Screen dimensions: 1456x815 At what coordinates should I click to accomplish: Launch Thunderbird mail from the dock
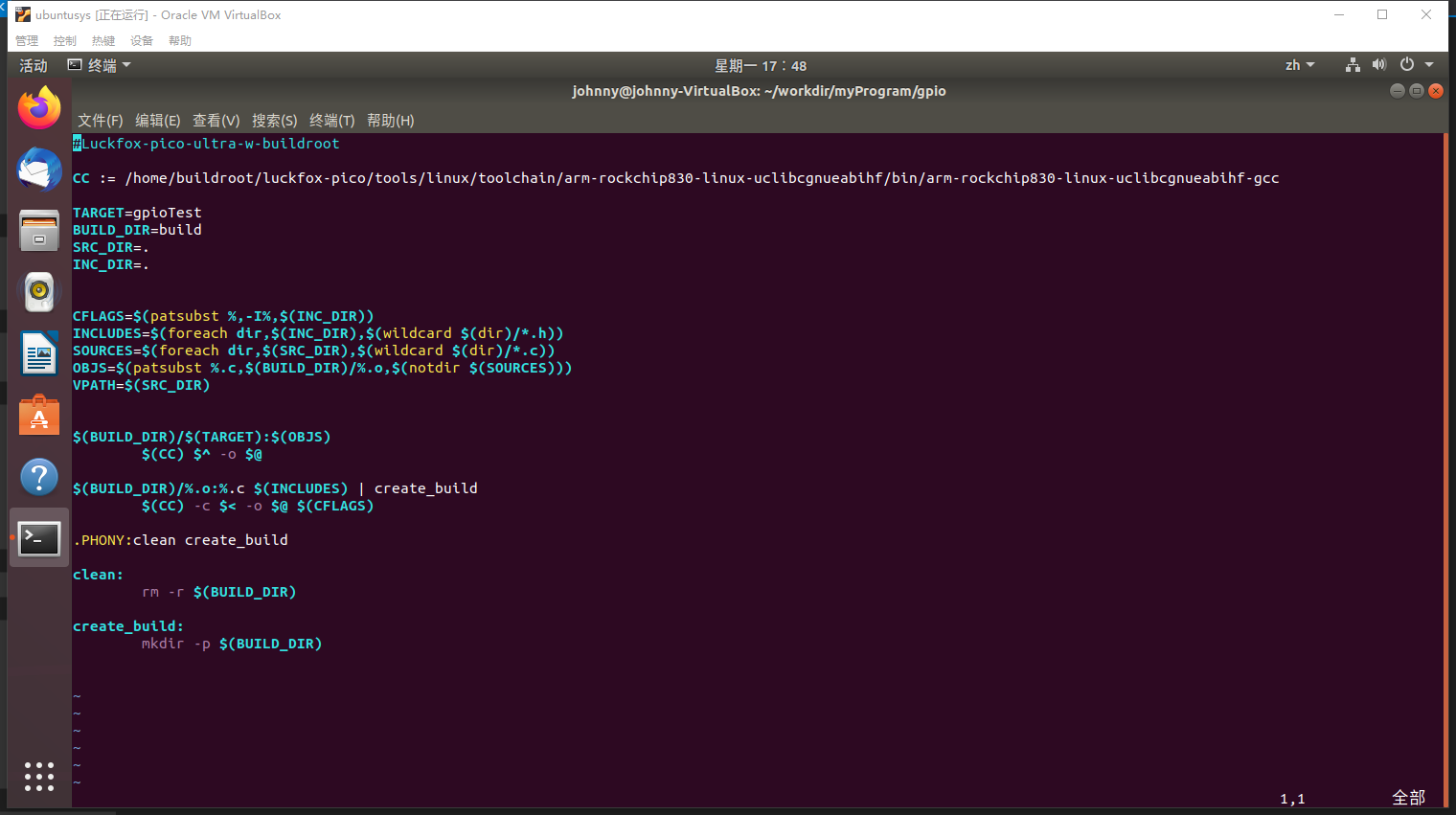pos(39,170)
